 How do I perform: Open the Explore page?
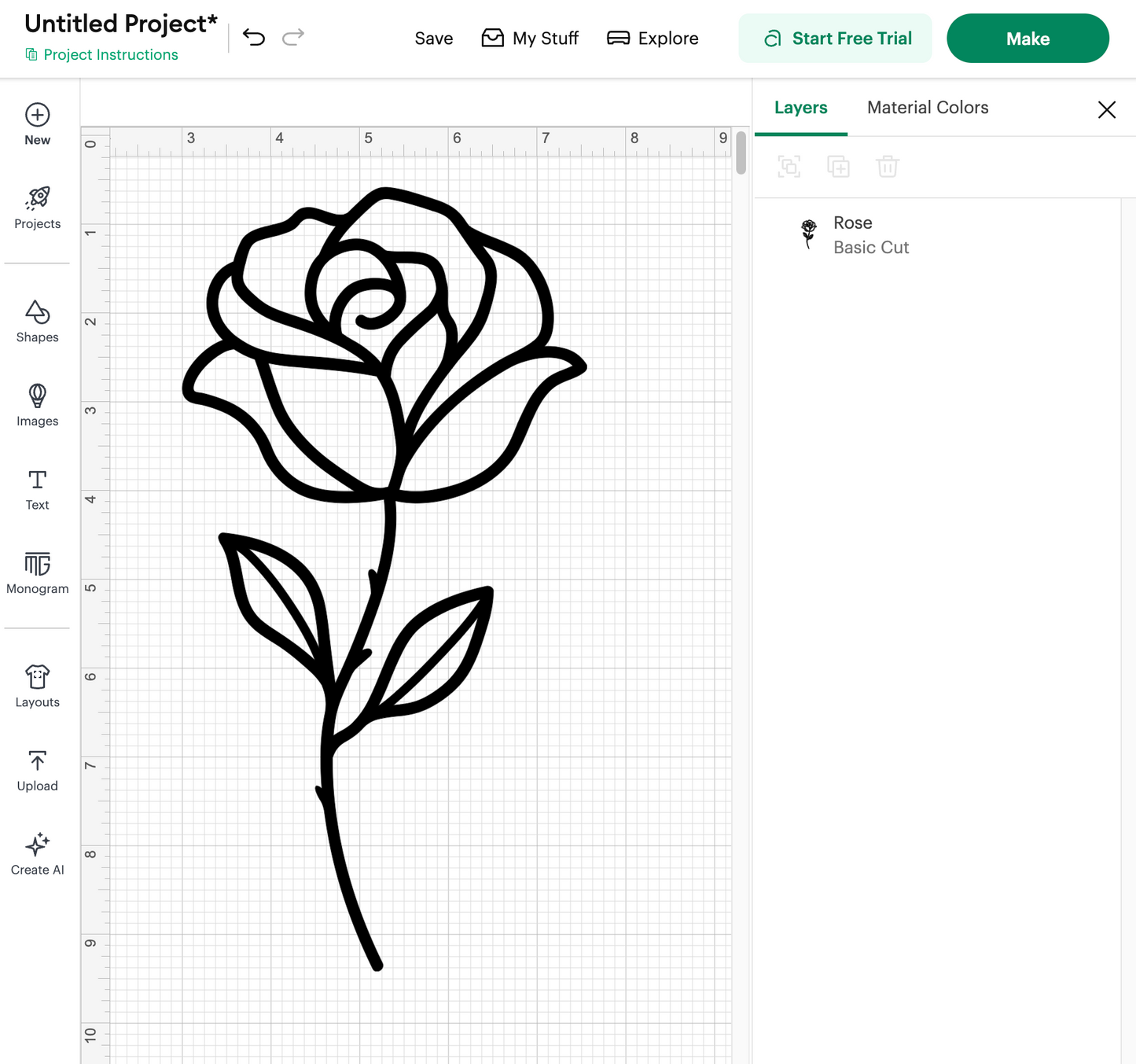pos(653,39)
